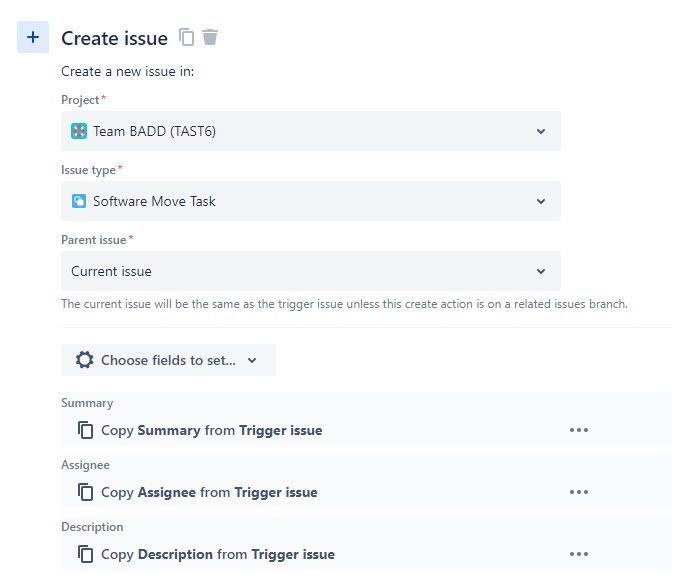Expand the Issue type dropdown chevron
This screenshot has width=686, height=588.
(541, 201)
